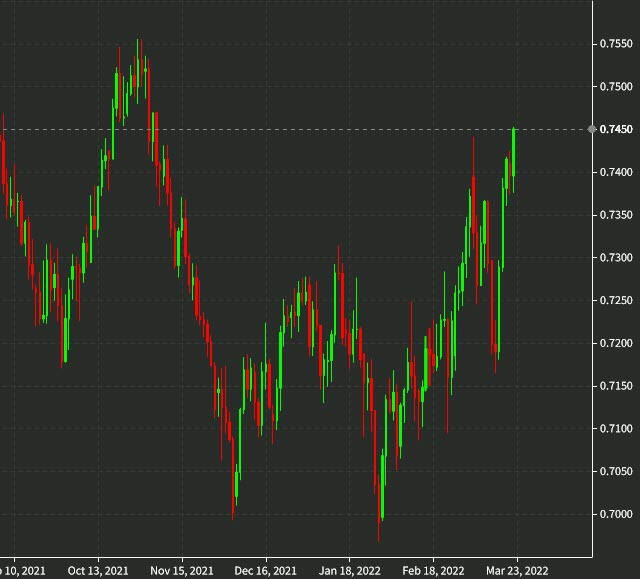
Task: Click the Feb 18, 2022 date label
Action: [433, 570]
